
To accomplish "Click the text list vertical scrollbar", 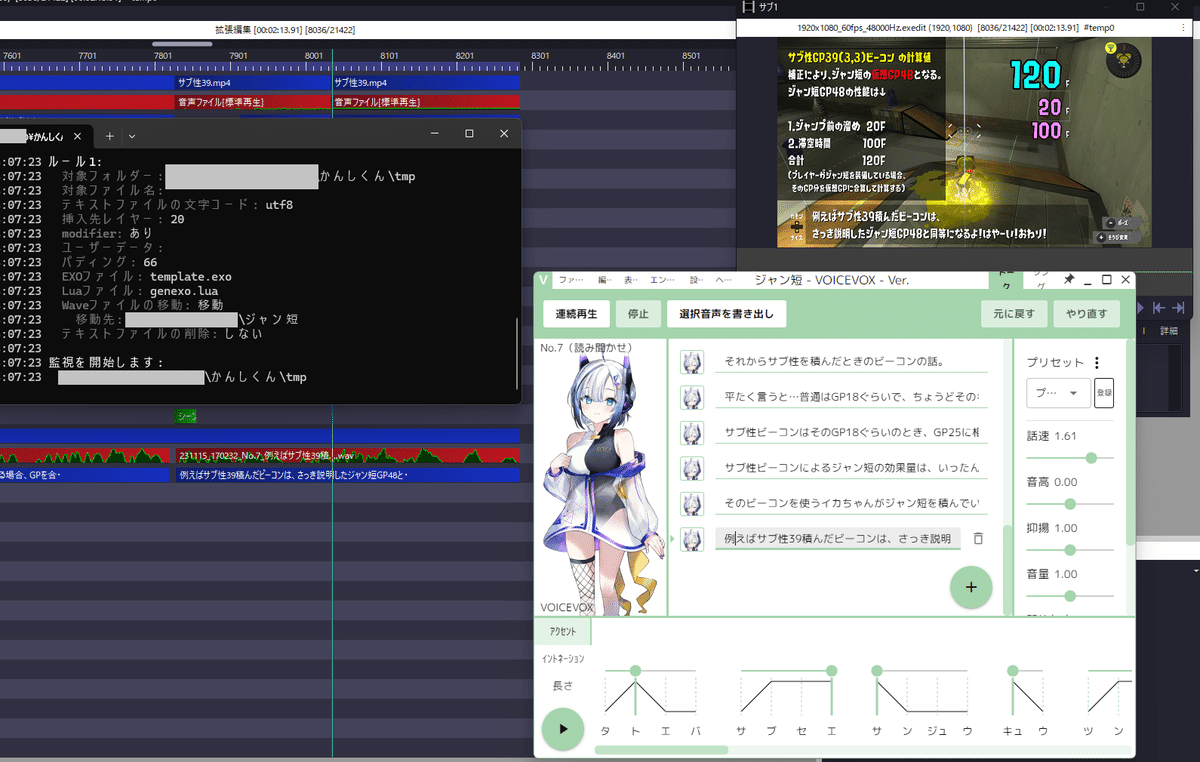I will pyautogui.click(x=1007, y=570).
